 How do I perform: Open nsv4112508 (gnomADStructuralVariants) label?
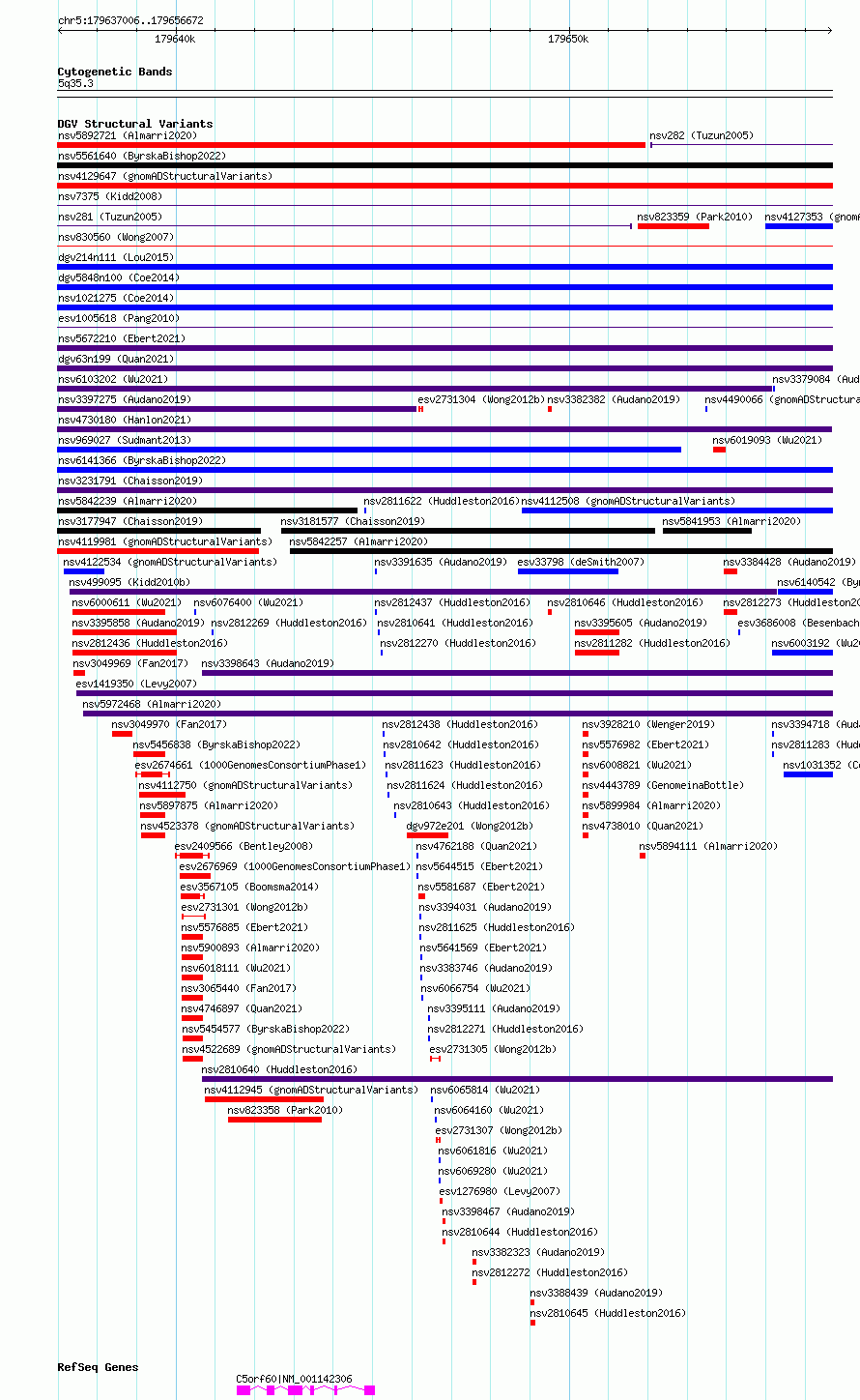tap(628, 502)
